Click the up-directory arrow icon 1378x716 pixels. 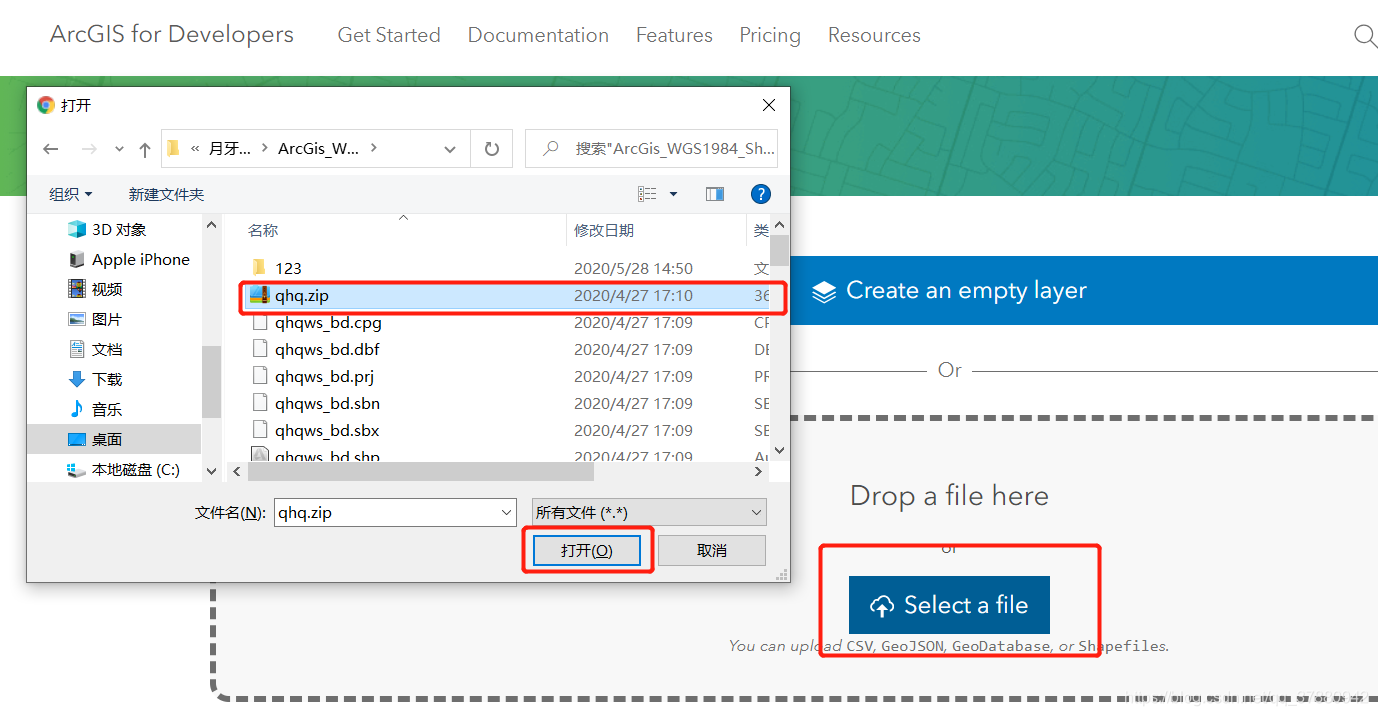(145, 149)
